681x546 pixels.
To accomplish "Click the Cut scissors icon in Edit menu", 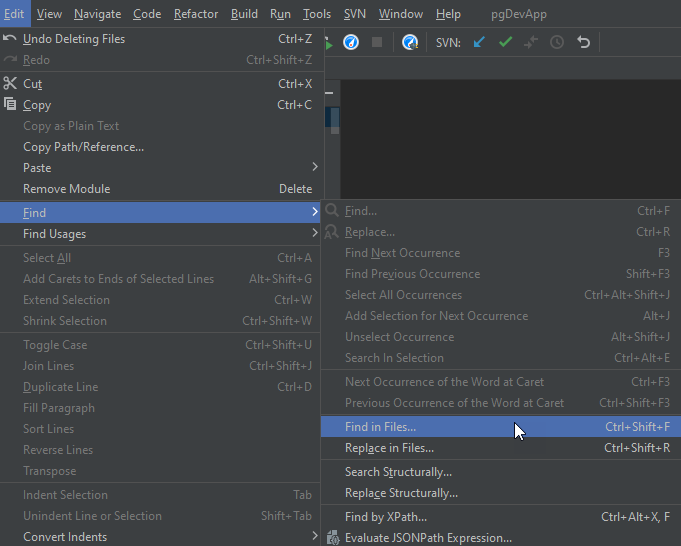I will click(x=11, y=84).
